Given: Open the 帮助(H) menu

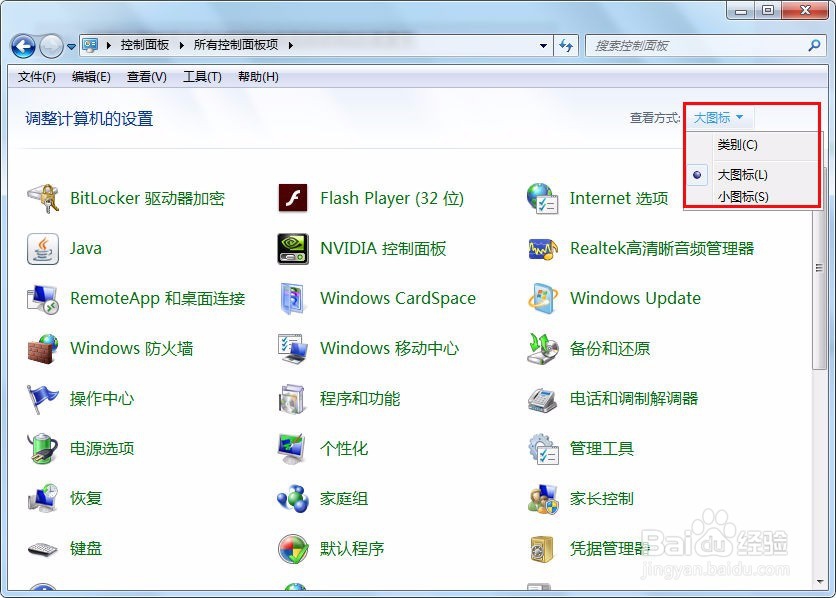Looking at the screenshot, I should pos(258,77).
